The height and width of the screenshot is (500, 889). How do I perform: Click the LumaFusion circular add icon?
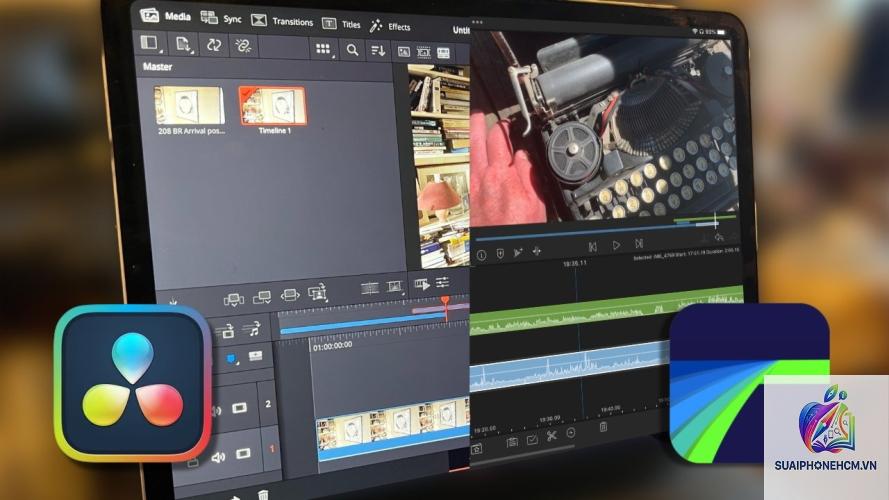[571, 433]
